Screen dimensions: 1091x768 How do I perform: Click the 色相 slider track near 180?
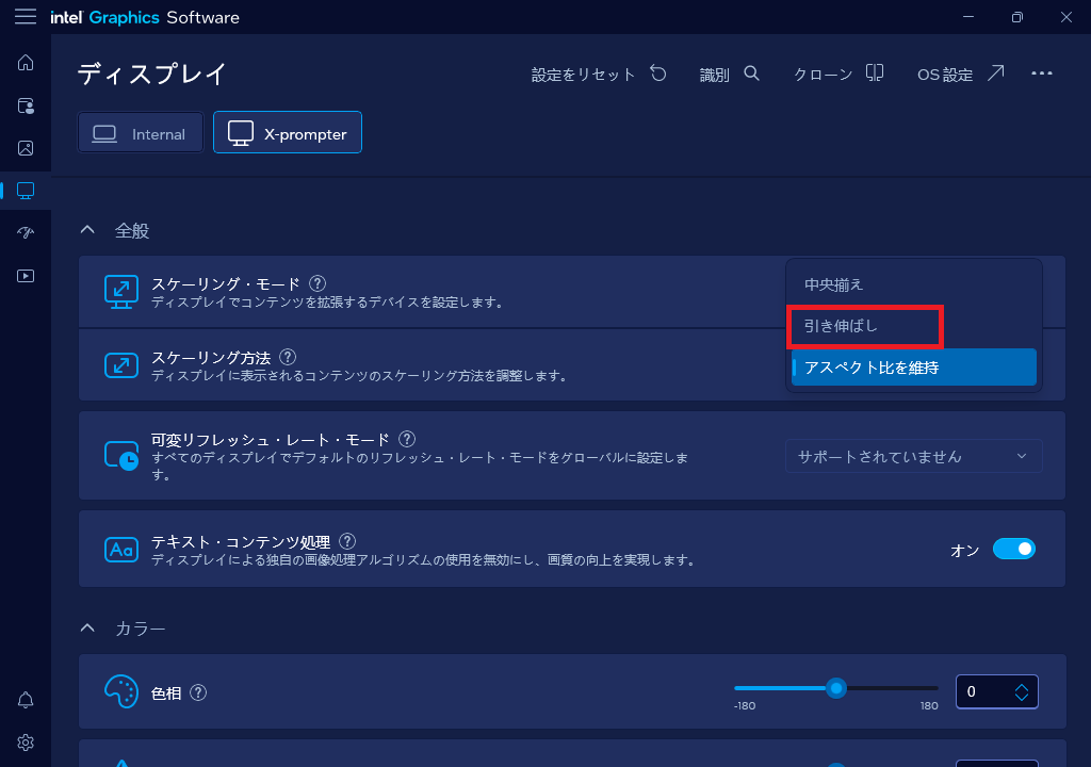tap(929, 689)
